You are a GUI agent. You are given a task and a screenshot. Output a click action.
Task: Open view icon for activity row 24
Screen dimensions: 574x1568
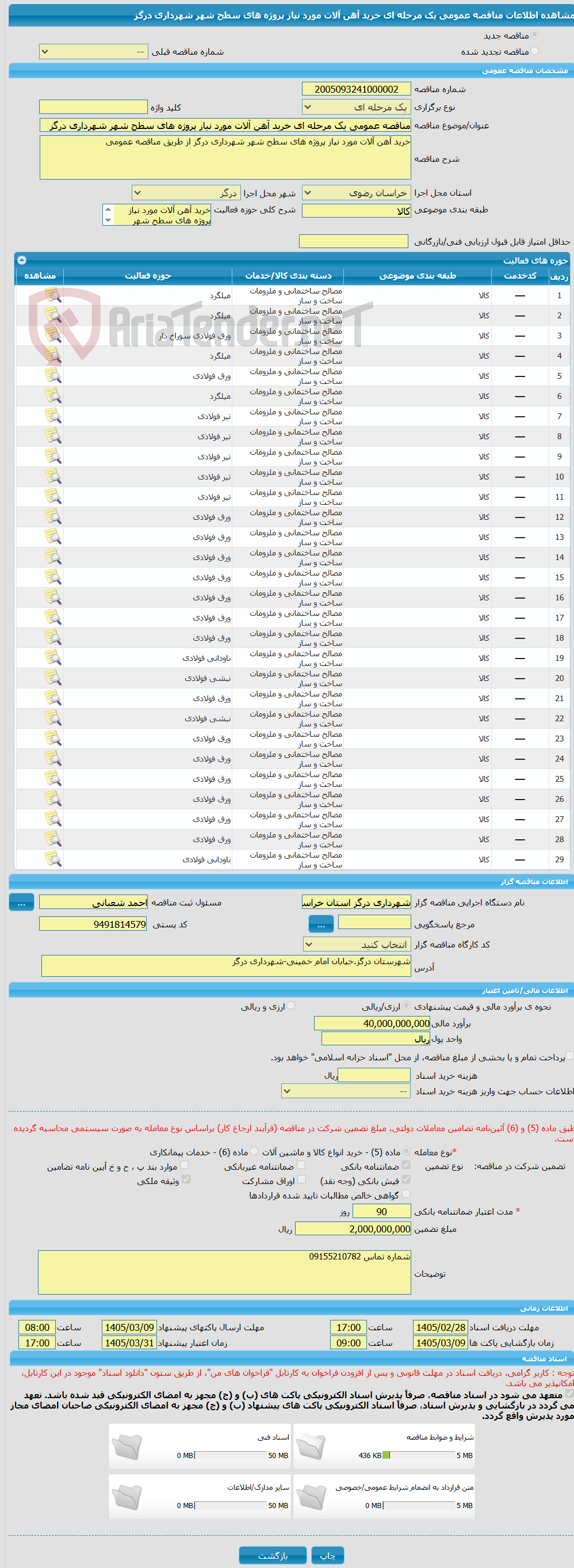(x=53, y=759)
